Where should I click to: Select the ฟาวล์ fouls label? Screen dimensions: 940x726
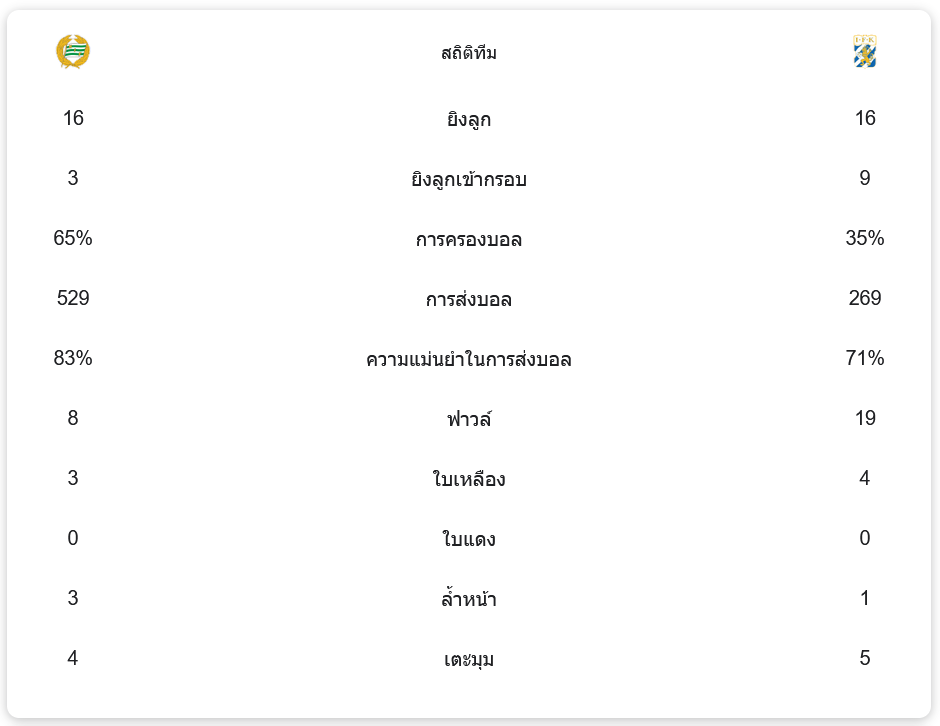[x=469, y=420]
